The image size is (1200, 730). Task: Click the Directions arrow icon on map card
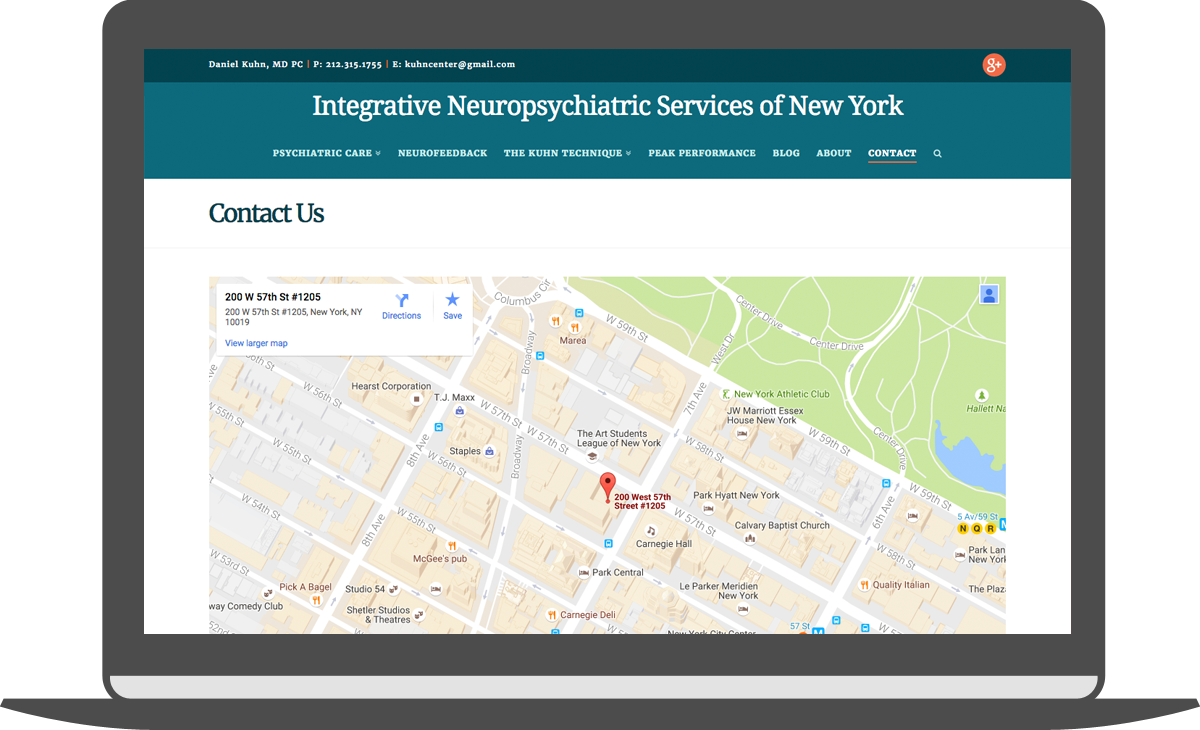(402, 300)
